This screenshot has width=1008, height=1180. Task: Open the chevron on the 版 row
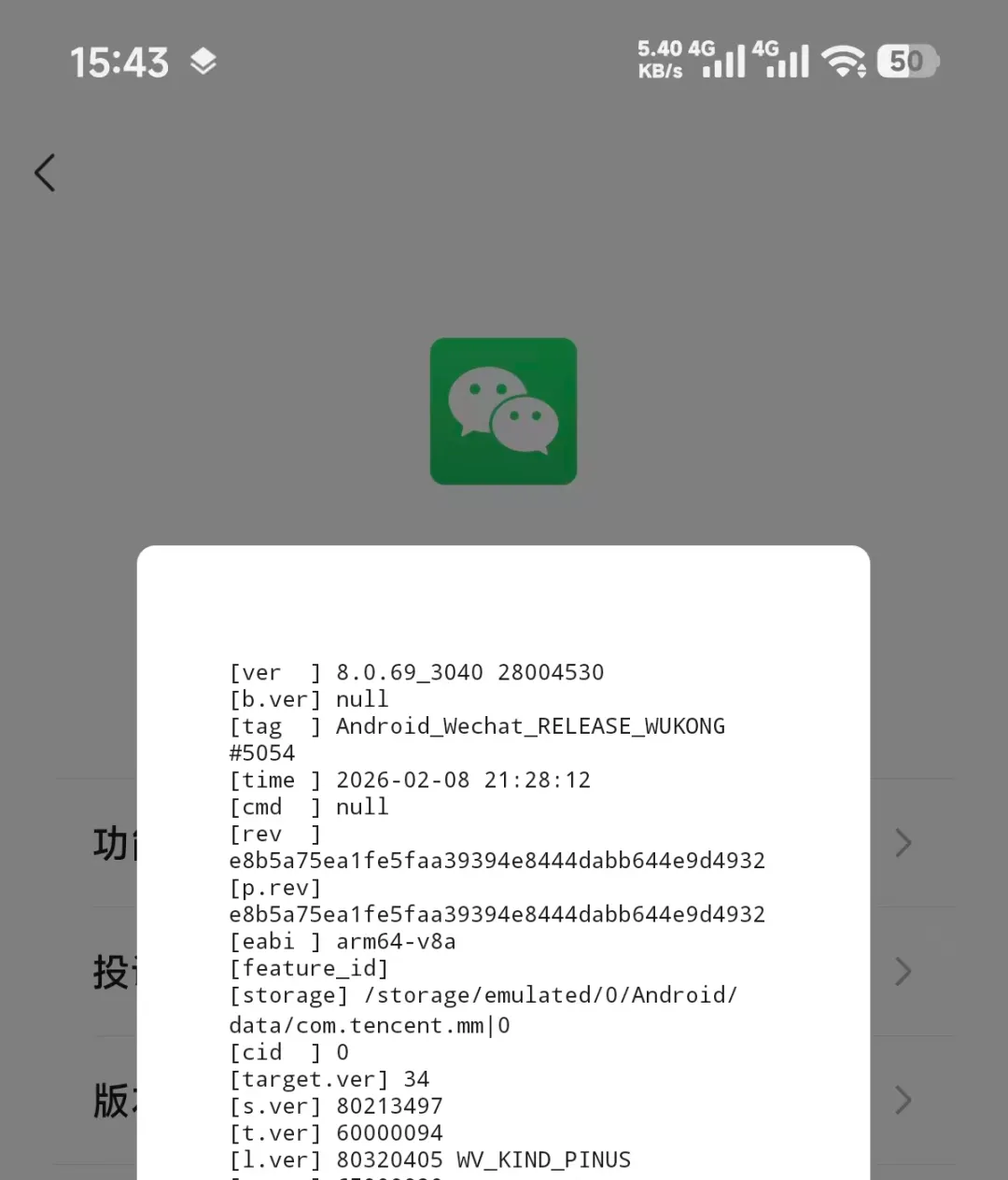(903, 1100)
